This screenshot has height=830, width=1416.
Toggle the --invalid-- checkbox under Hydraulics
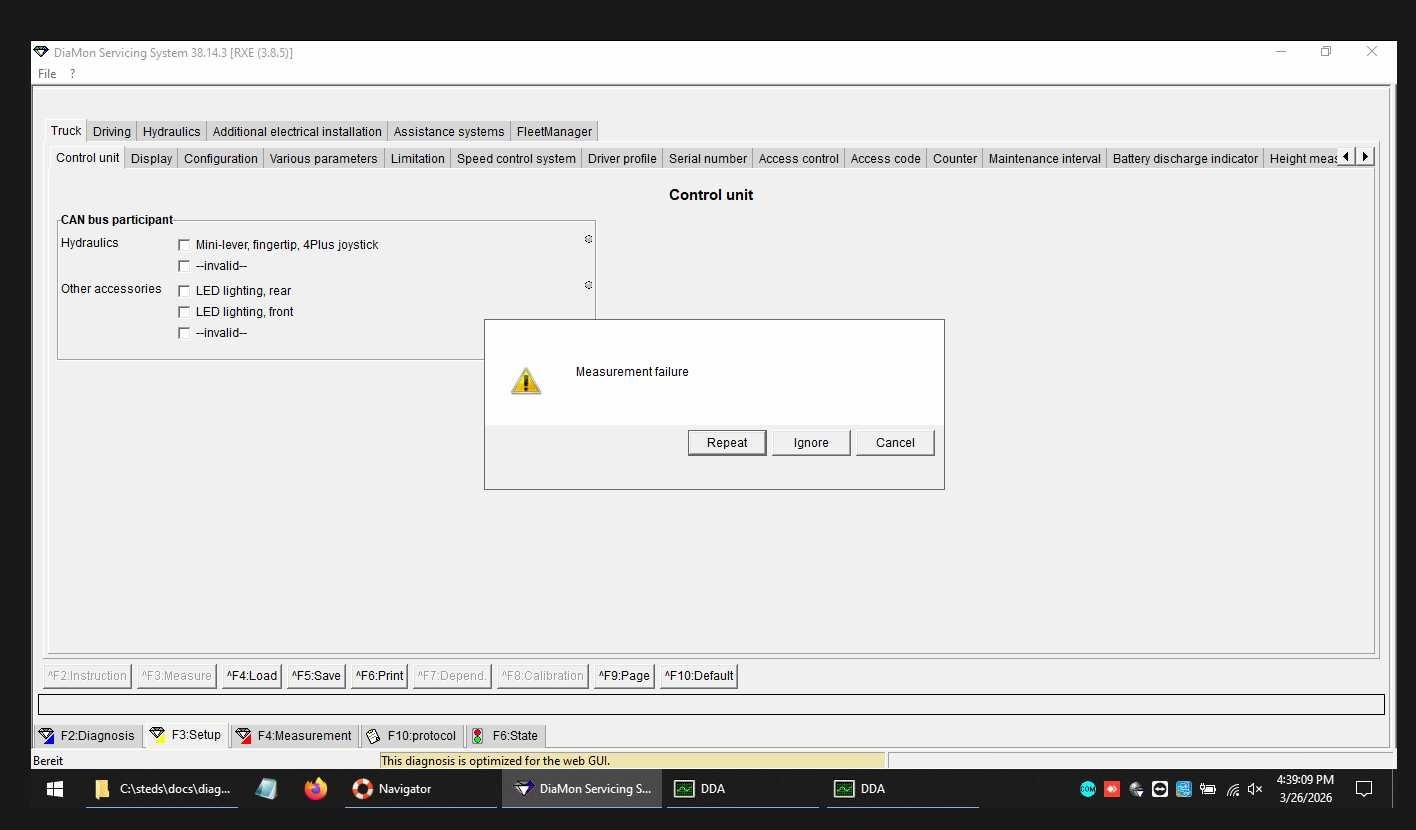[184, 266]
